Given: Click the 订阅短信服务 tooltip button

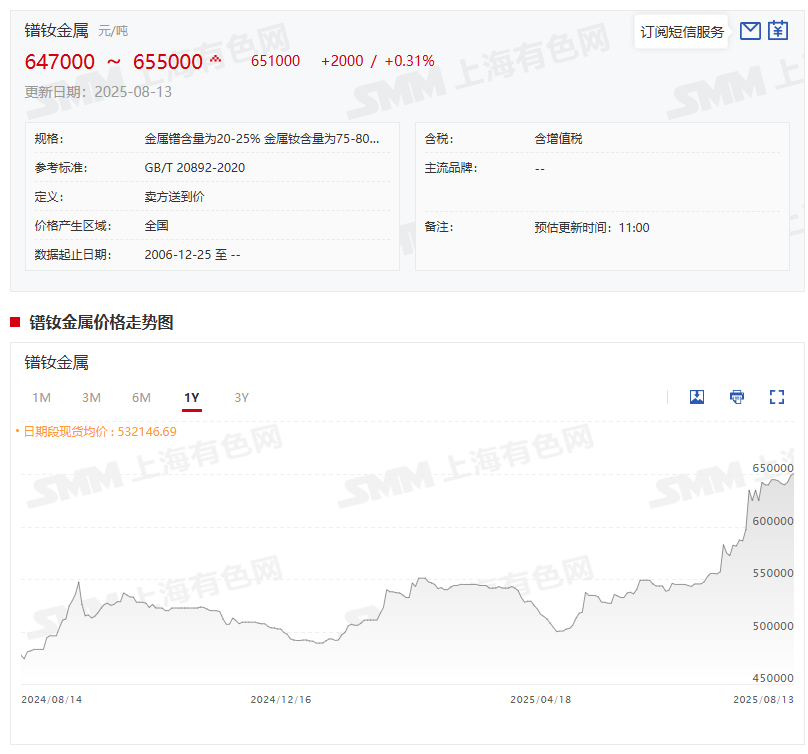Looking at the screenshot, I should pos(682,32).
